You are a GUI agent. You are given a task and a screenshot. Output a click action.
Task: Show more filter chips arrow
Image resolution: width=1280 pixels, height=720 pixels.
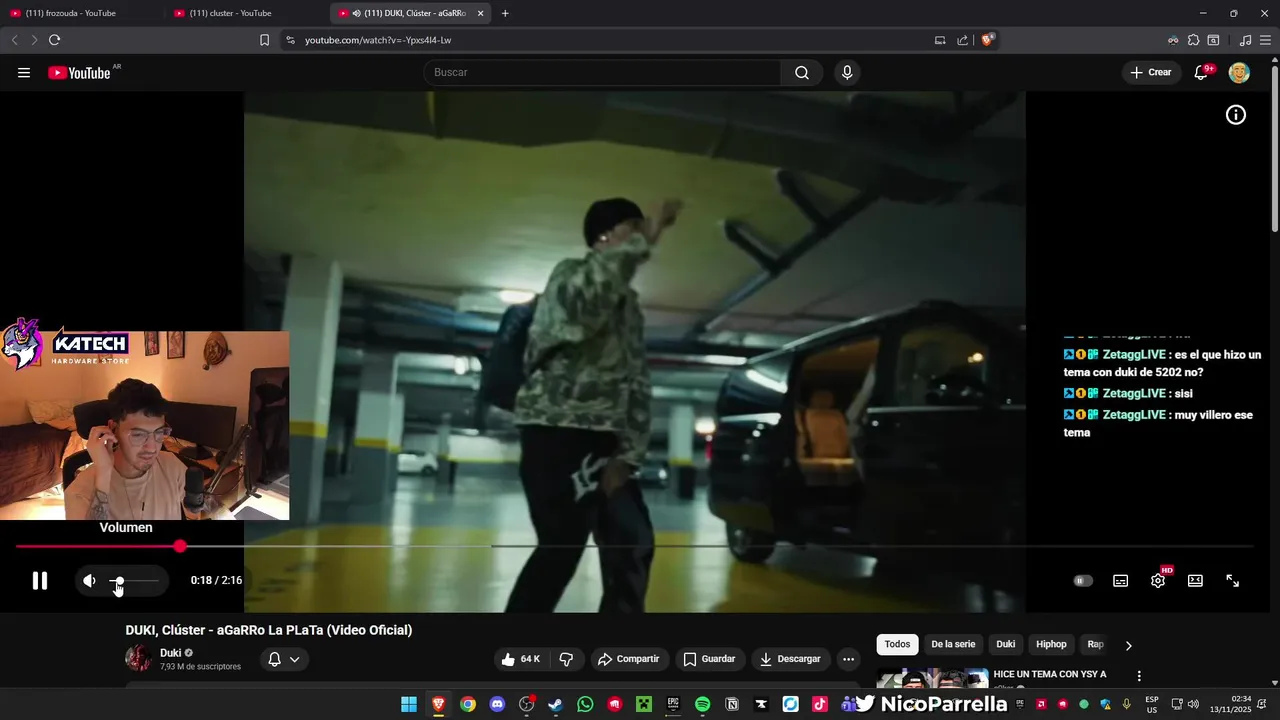(1129, 645)
